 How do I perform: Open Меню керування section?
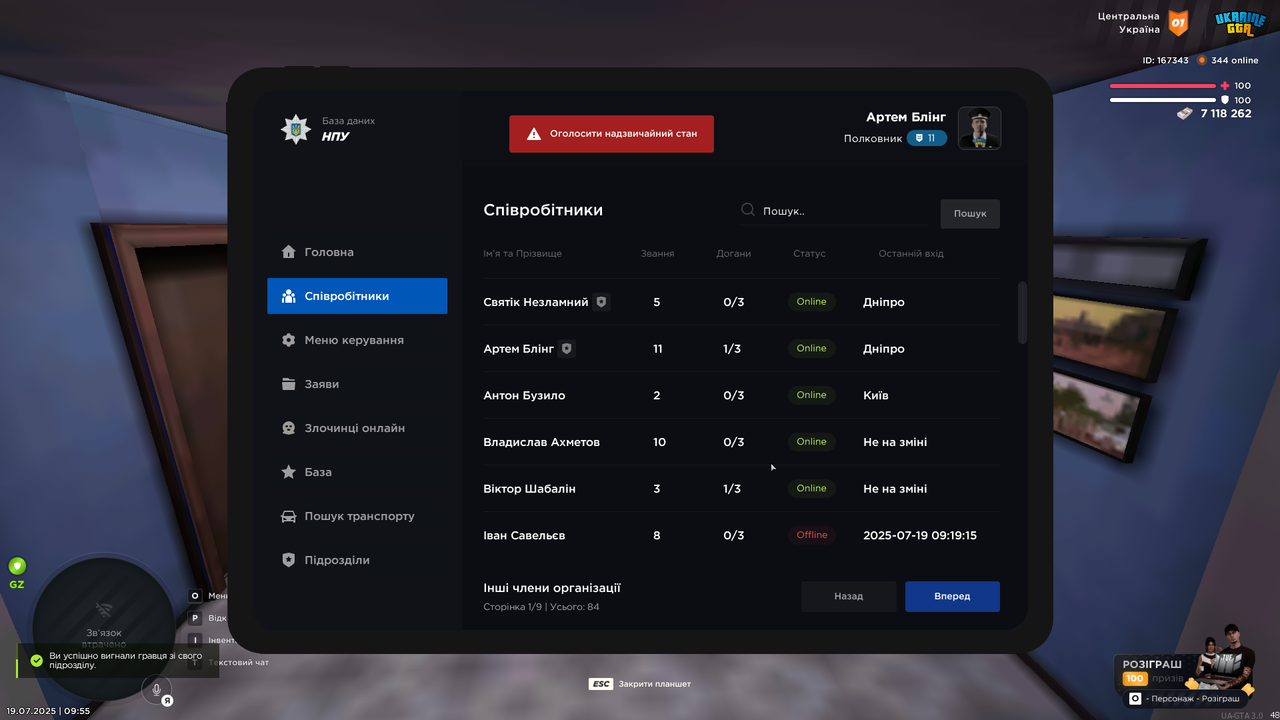coord(357,340)
